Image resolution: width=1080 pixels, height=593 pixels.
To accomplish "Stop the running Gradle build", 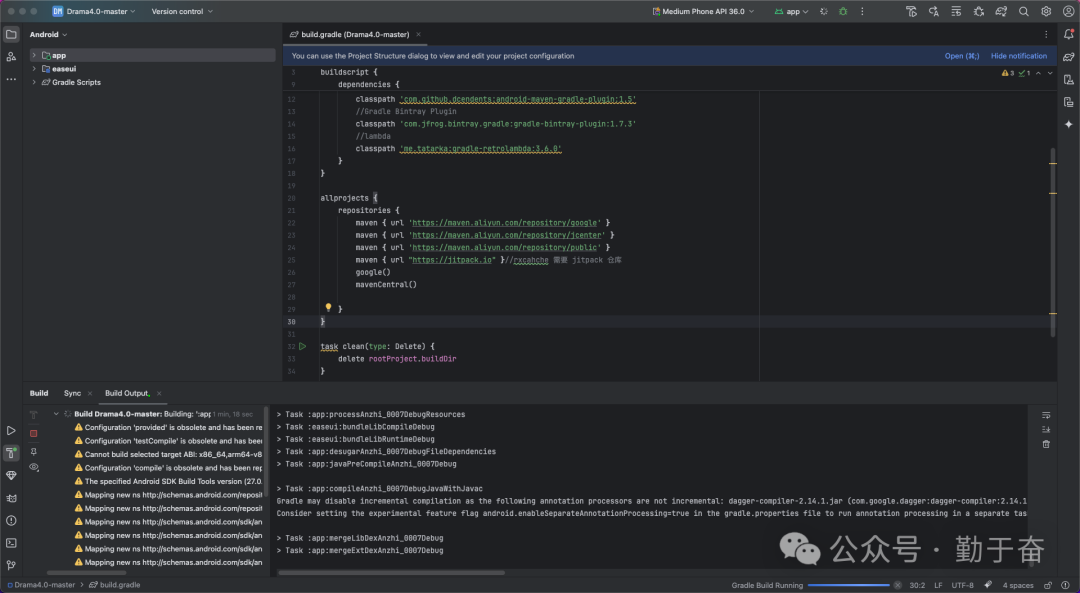I will 34,433.
